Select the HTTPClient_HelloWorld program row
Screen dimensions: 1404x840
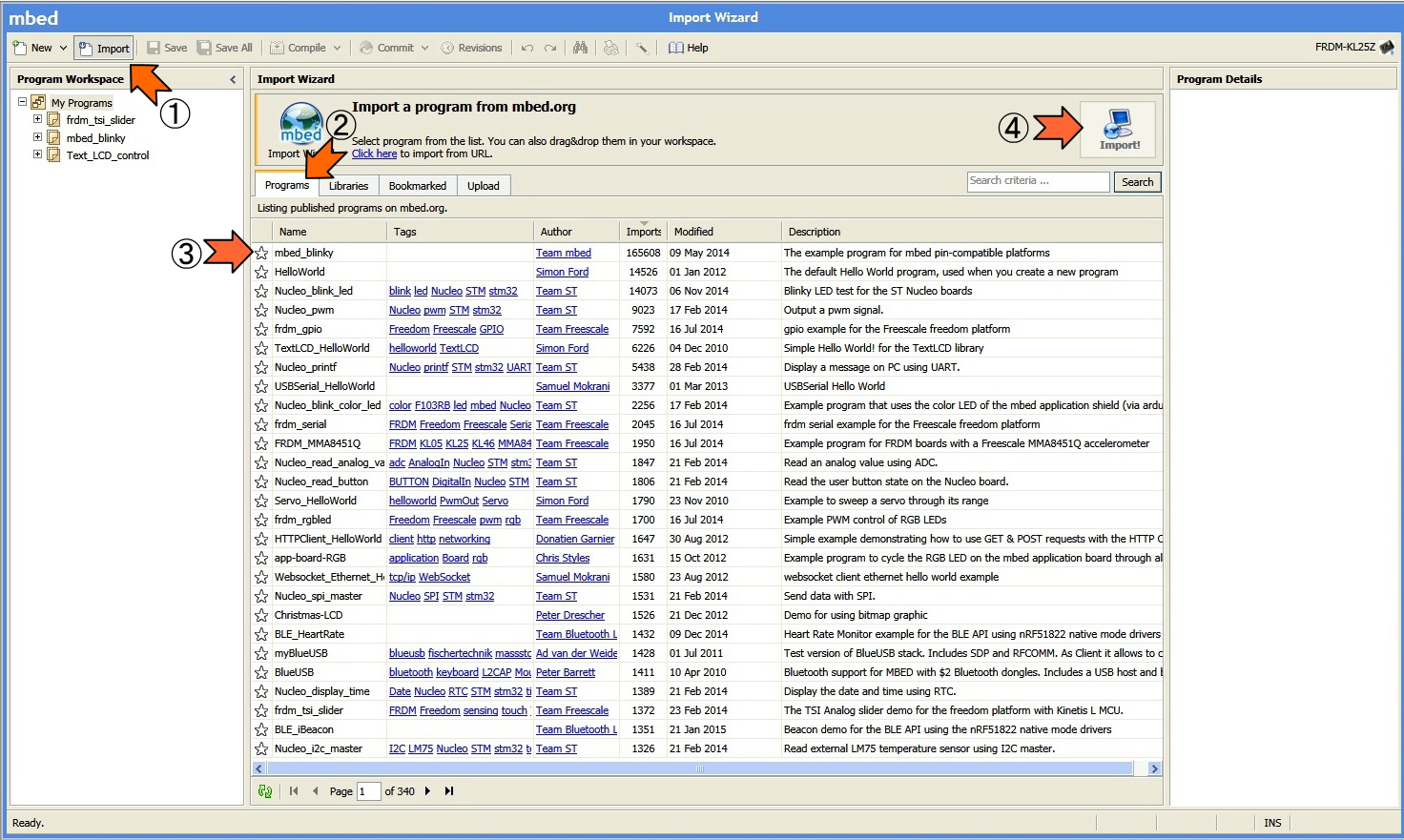pyautogui.click(x=708, y=539)
